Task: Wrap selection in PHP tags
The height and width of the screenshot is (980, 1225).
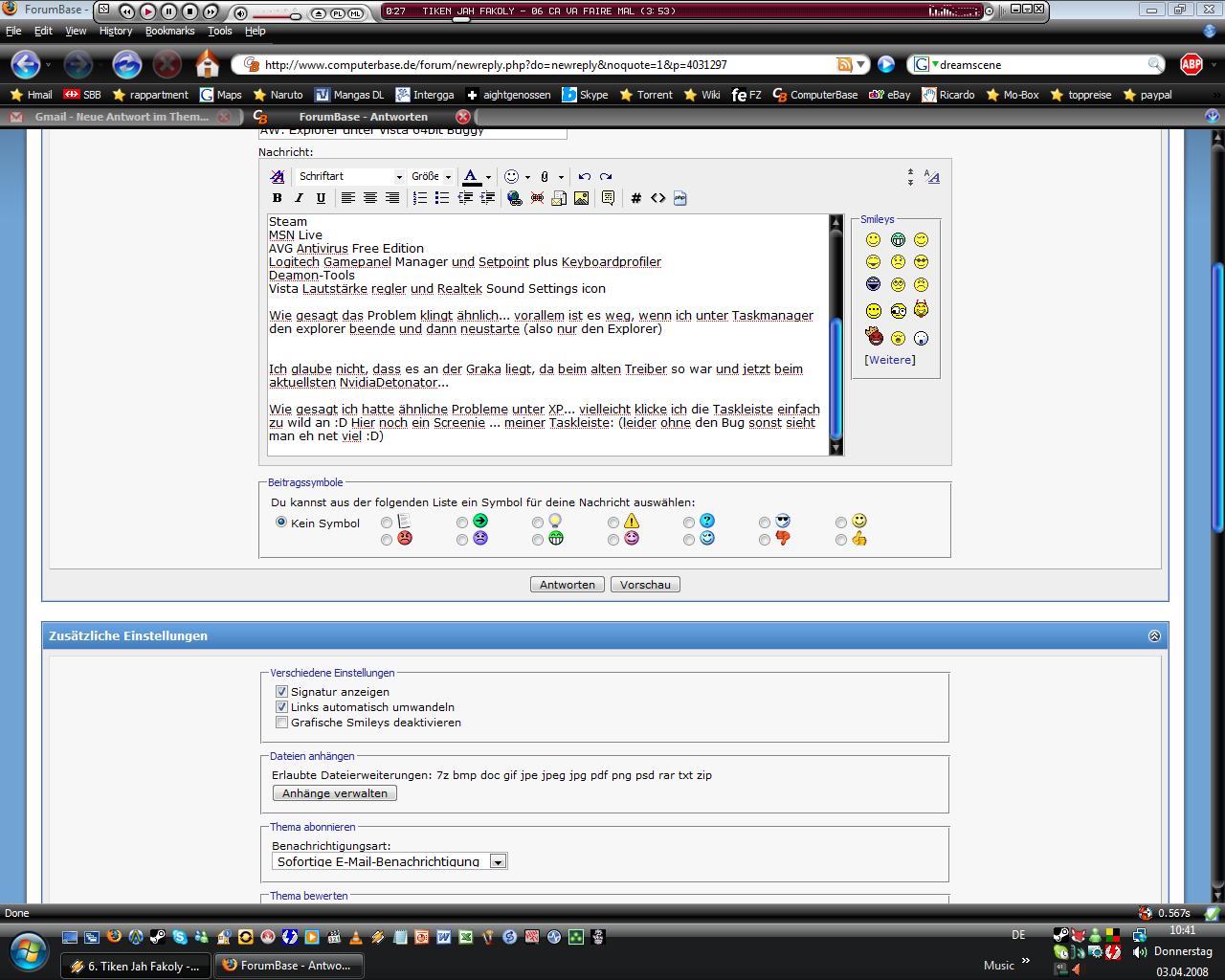Action: pyautogui.click(x=679, y=198)
